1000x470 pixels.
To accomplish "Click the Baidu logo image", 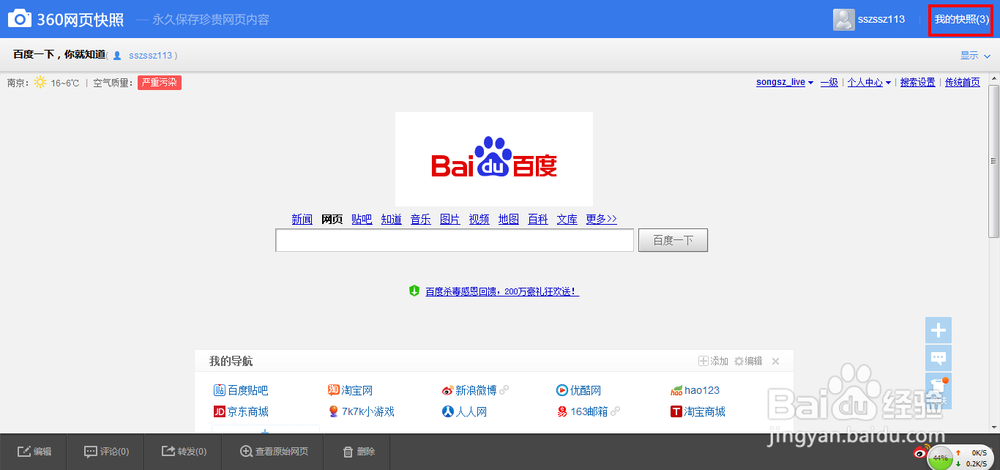I will [494, 159].
